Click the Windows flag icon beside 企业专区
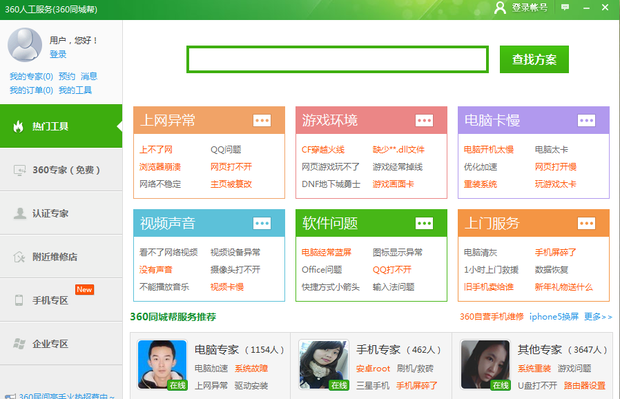This screenshot has height=399, width=620. (19, 344)
